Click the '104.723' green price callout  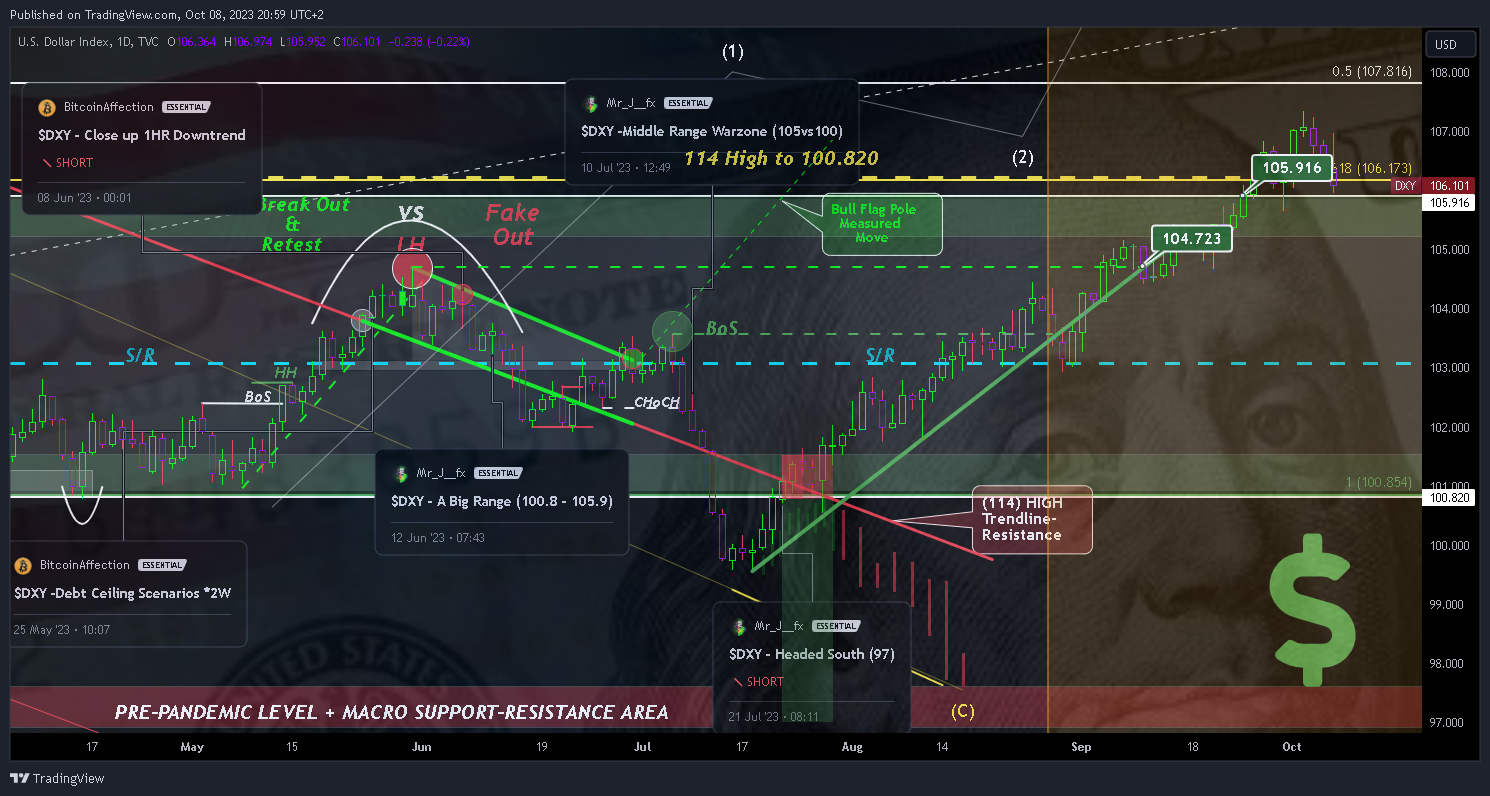1192,238
